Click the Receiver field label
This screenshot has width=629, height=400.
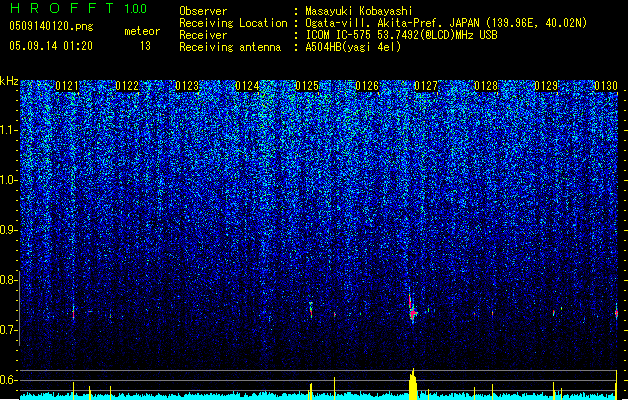[203, 35]
